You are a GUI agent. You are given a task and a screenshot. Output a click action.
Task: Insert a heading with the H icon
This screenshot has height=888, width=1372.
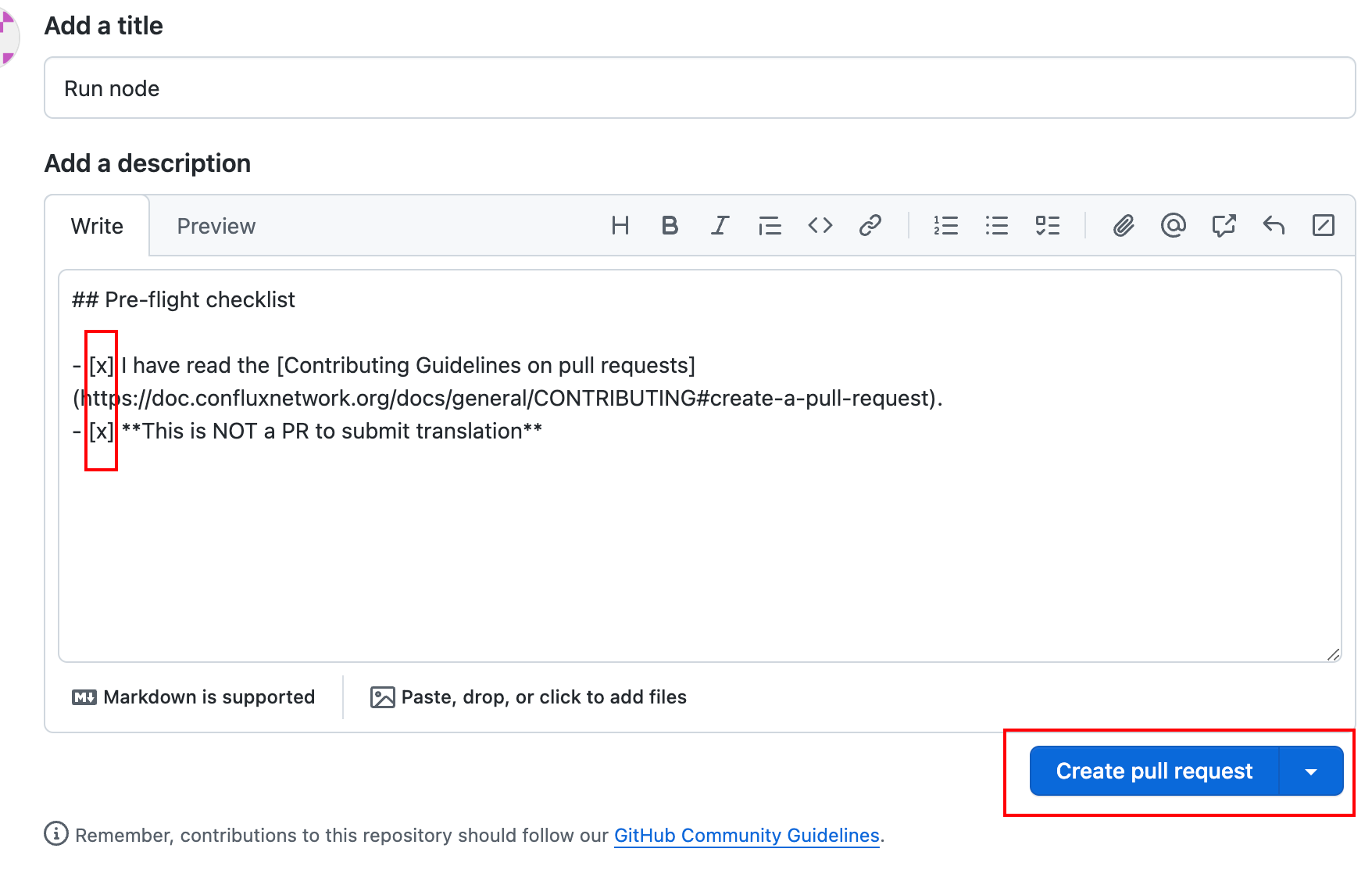coord(620,226)
